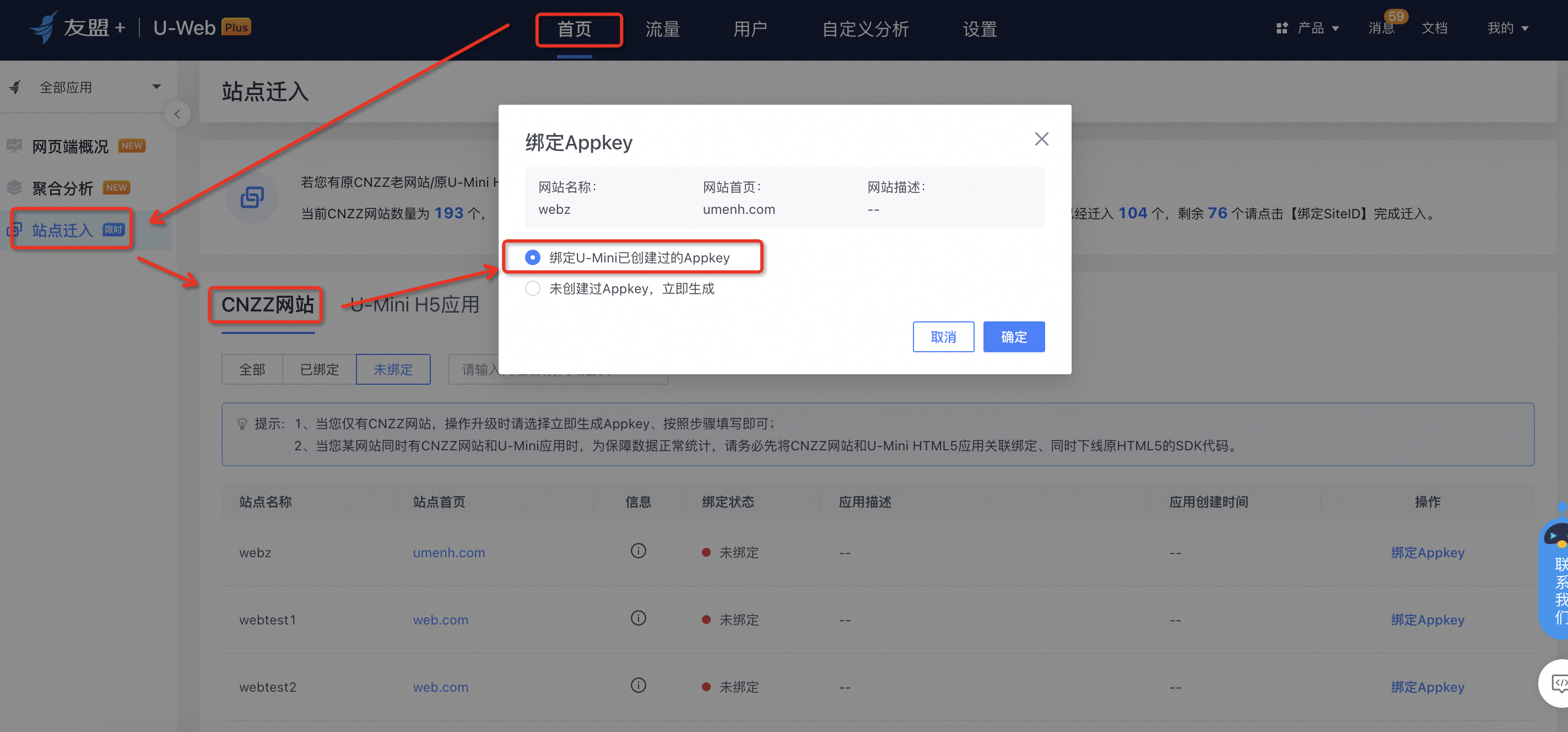
Task: Click the aggregate analysis layers icon
Action: (15, 187)
